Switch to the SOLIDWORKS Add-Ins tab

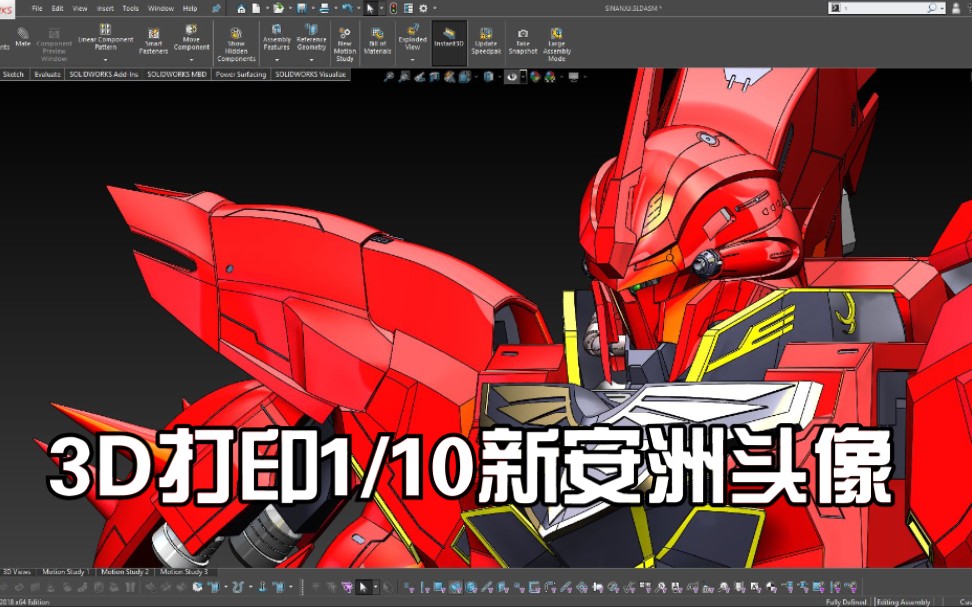[x=104, y=74]
